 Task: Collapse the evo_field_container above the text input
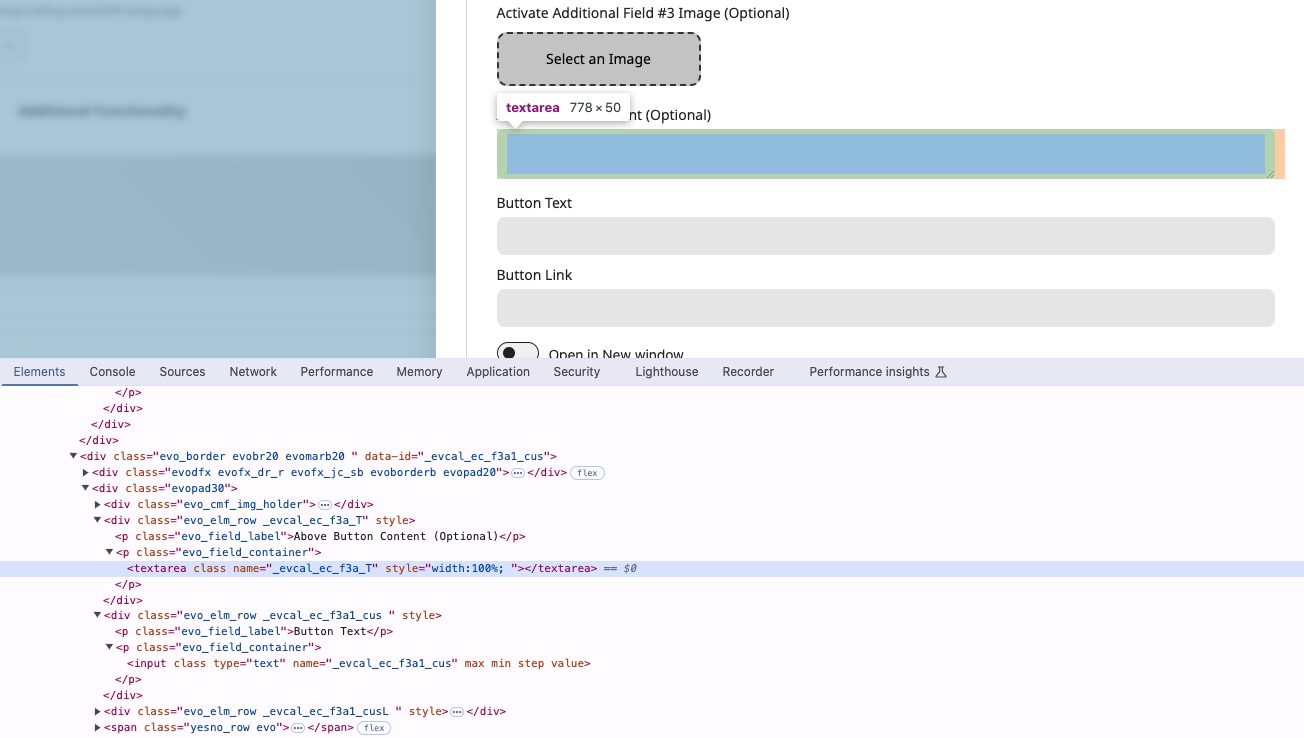tap(109, 647)
